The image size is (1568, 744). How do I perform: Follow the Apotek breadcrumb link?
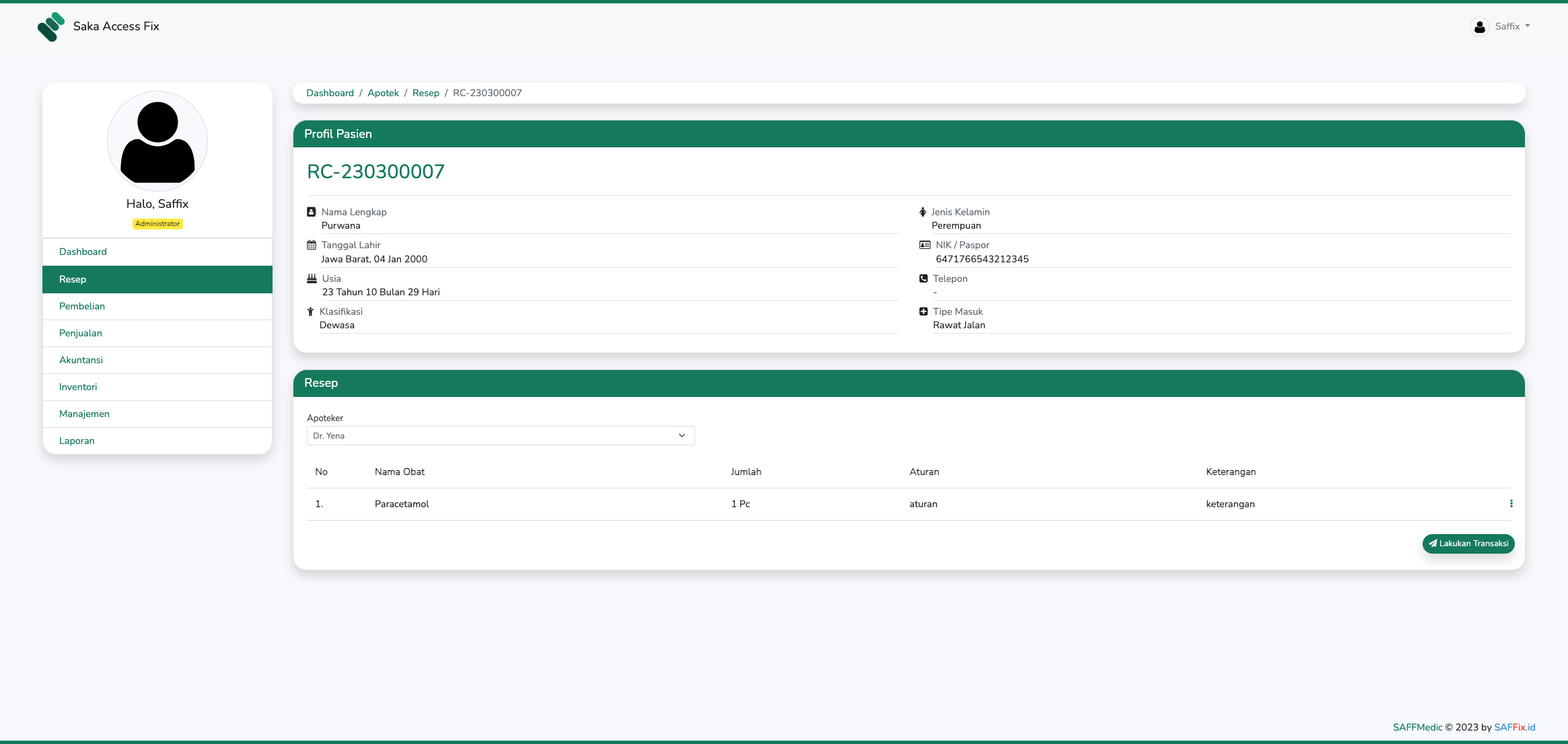(x=383, y=93)
